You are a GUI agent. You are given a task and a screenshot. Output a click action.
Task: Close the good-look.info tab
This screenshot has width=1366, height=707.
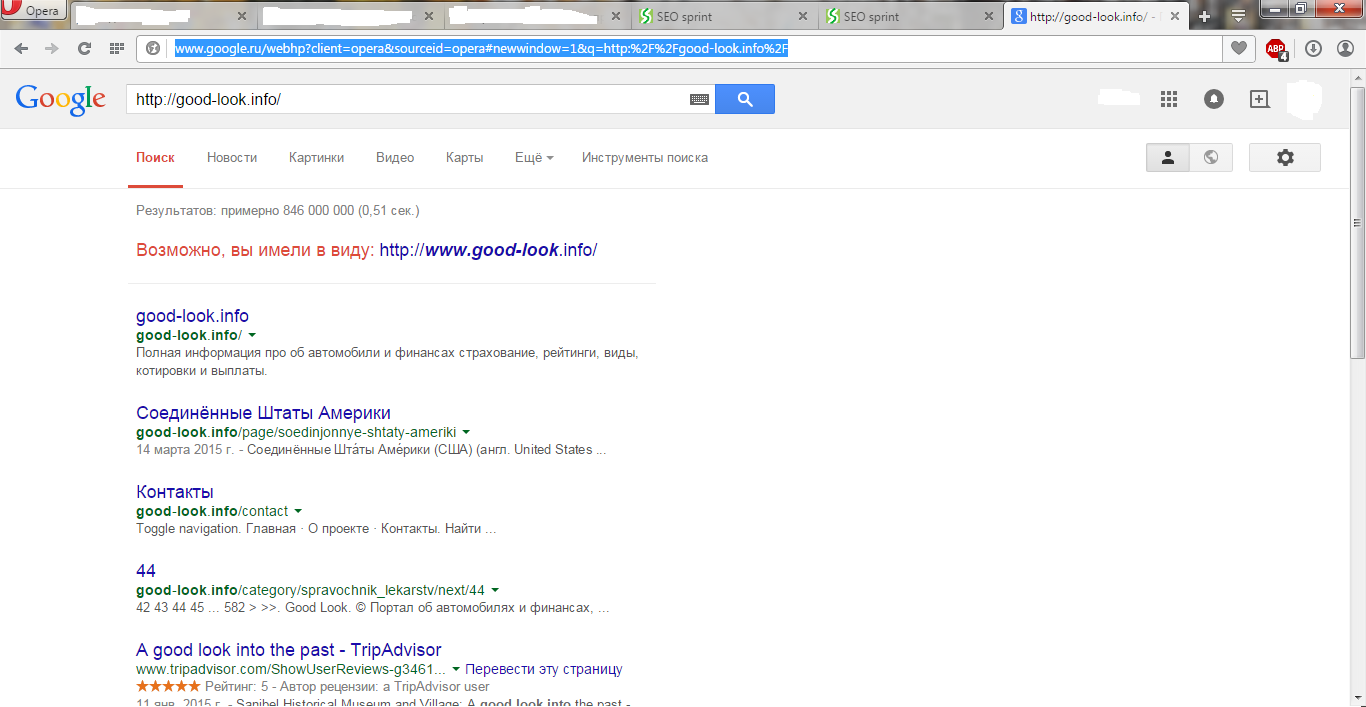coord(1176,16)
